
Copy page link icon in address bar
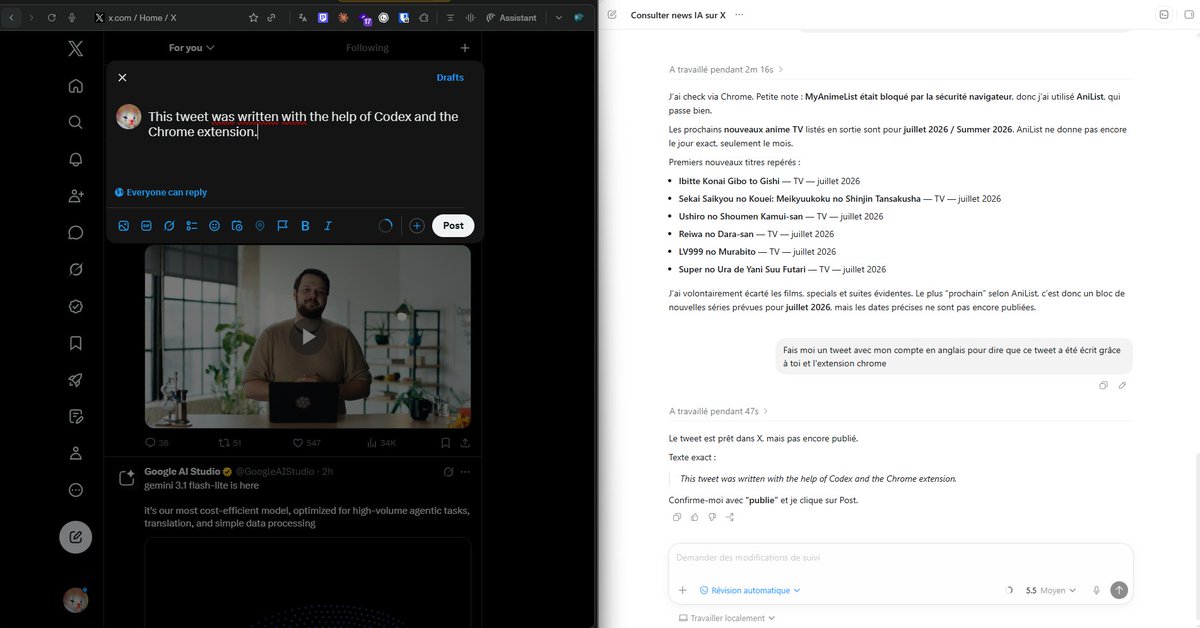[271, 18]
